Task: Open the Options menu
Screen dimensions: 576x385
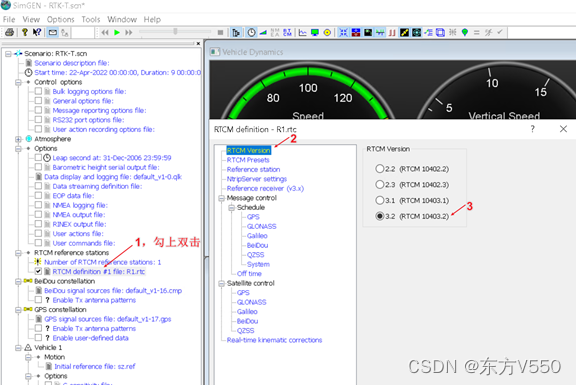Action: (x=60, y=19)
